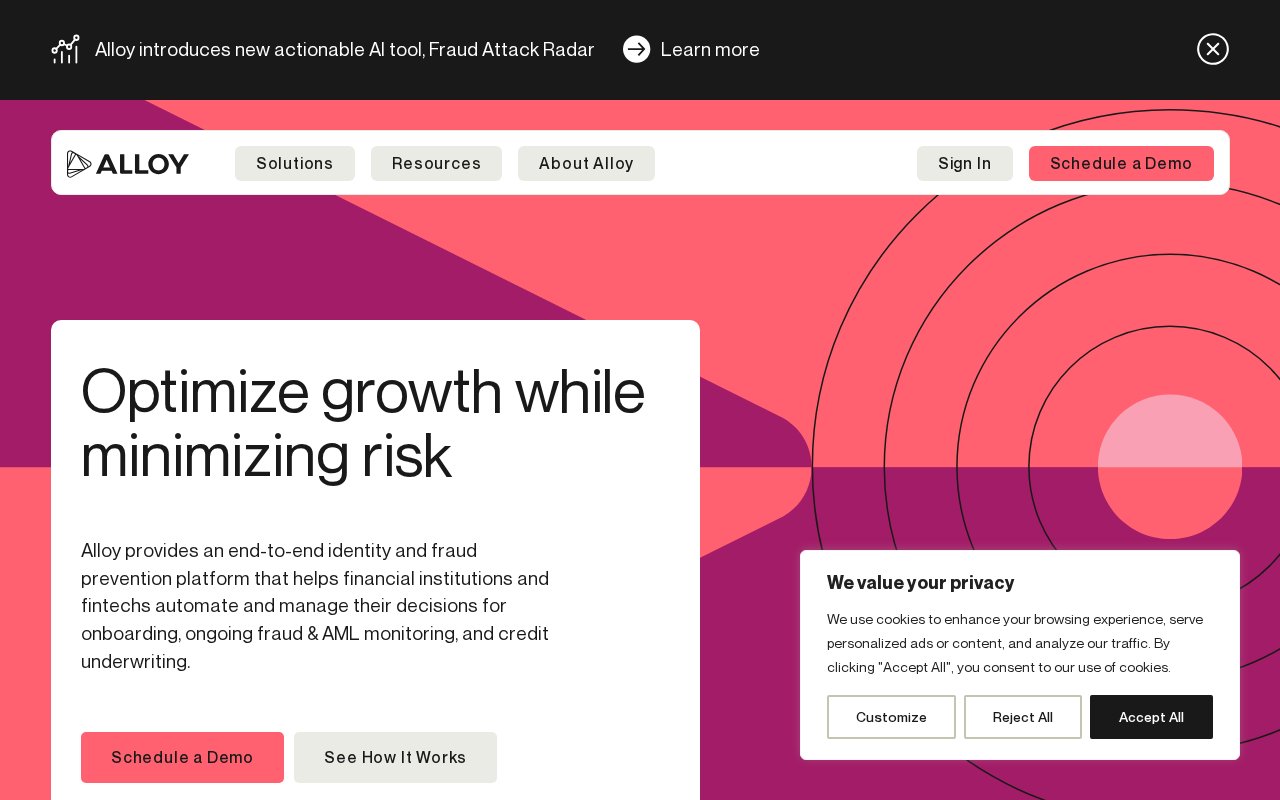Image resolution: width=1280 pixels, height=800 pixels.
Task: Click the Alloy logo in navbar
Action: pyautogui.click(x=127, y=163)
